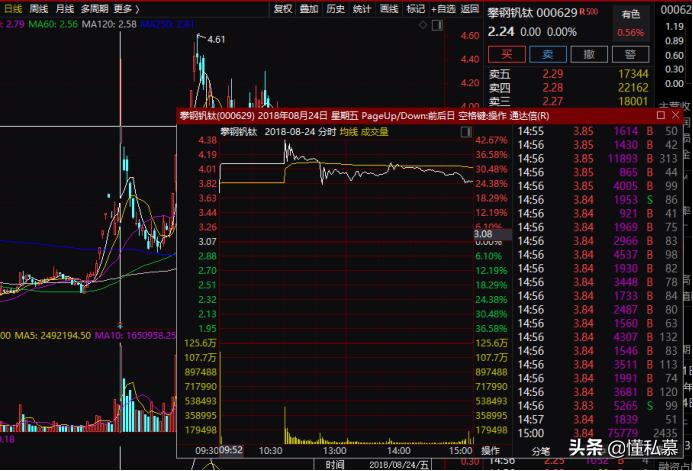Screen dimensions: 693x471
Task: Toggle the panel icon in the intraday chart header
Action: pyautogui.click(x=466, y=132)
